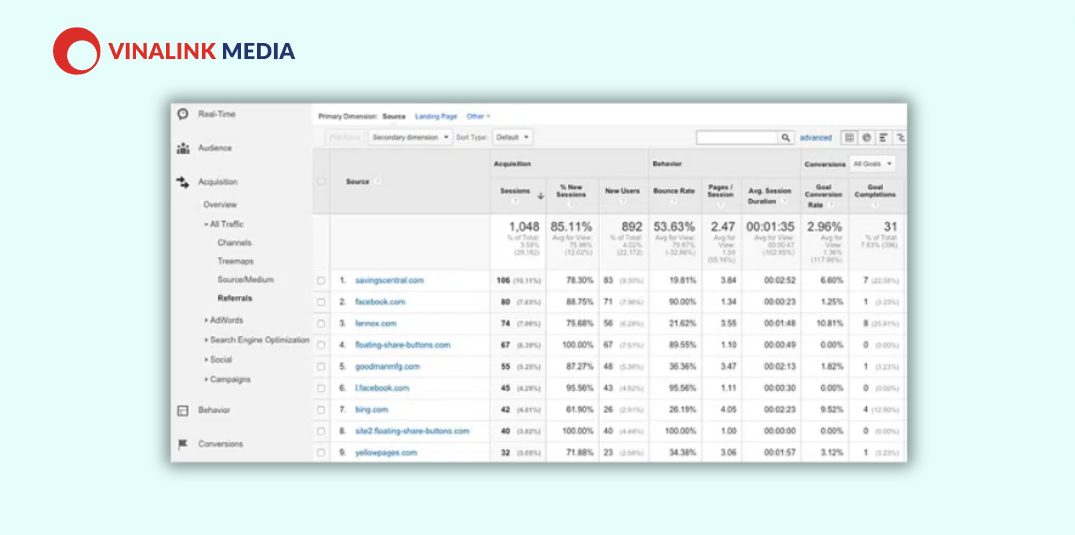
Task: Click help icon beside Goal Conversion Rate
Action: click(x=831, y=204)
